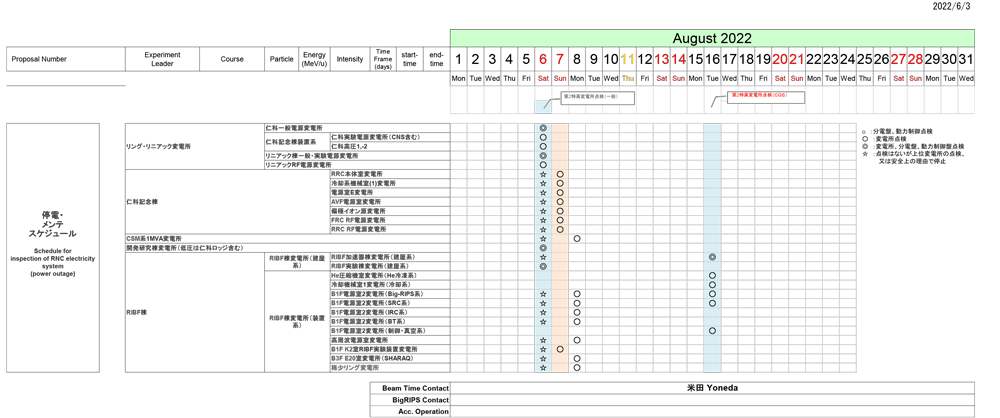Click the Particle column header
This screenshot has width=1000, height=418.
(282, 59)
